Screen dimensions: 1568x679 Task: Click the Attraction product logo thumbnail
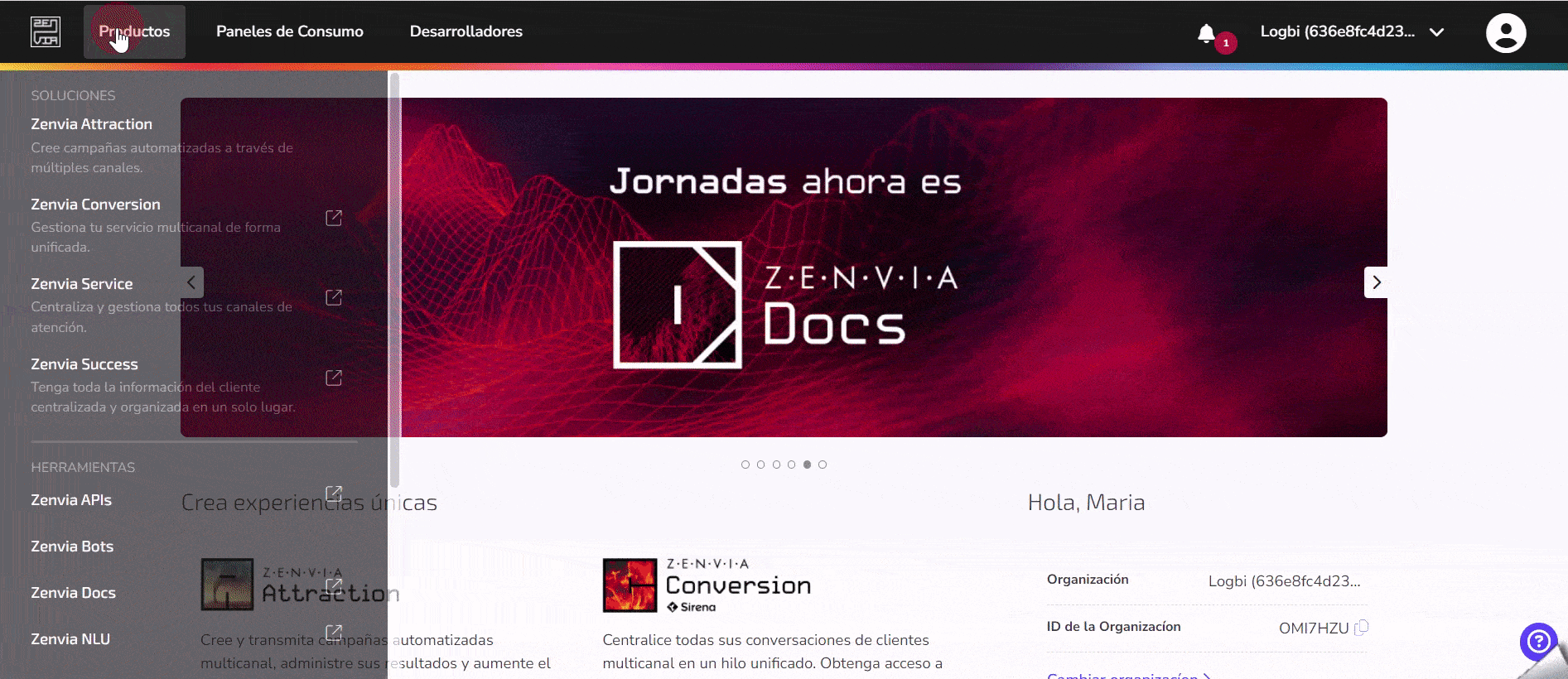[x=227, y=585]
